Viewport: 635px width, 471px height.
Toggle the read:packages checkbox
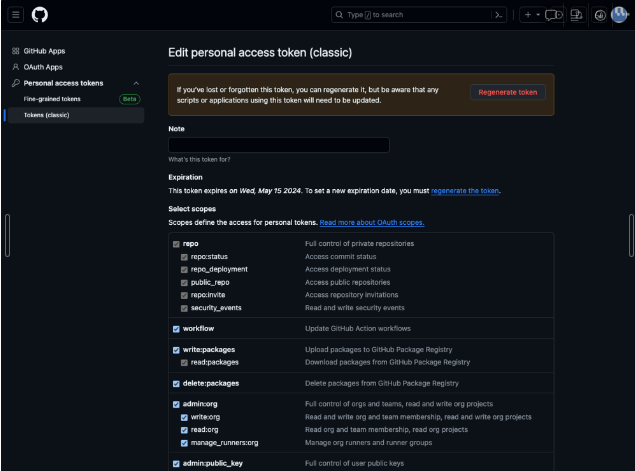184,362
